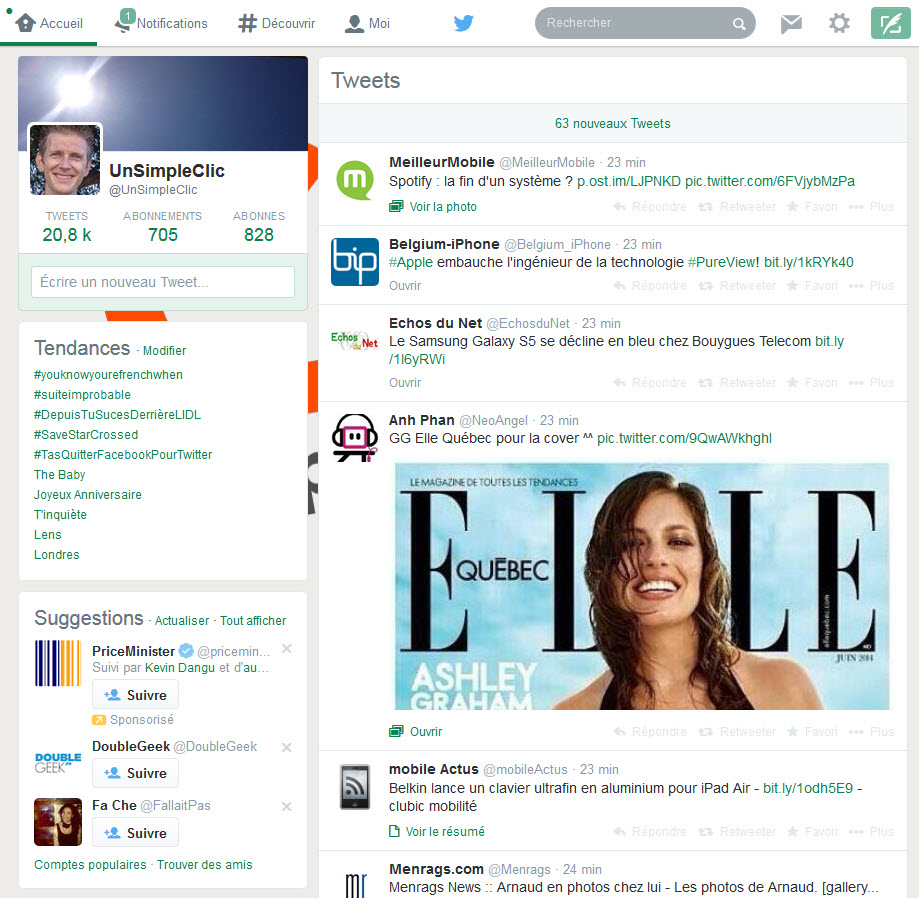The image size is (919, 898).
Task: Open 'Comptes populaires' link
Action: tap(90, 865)
